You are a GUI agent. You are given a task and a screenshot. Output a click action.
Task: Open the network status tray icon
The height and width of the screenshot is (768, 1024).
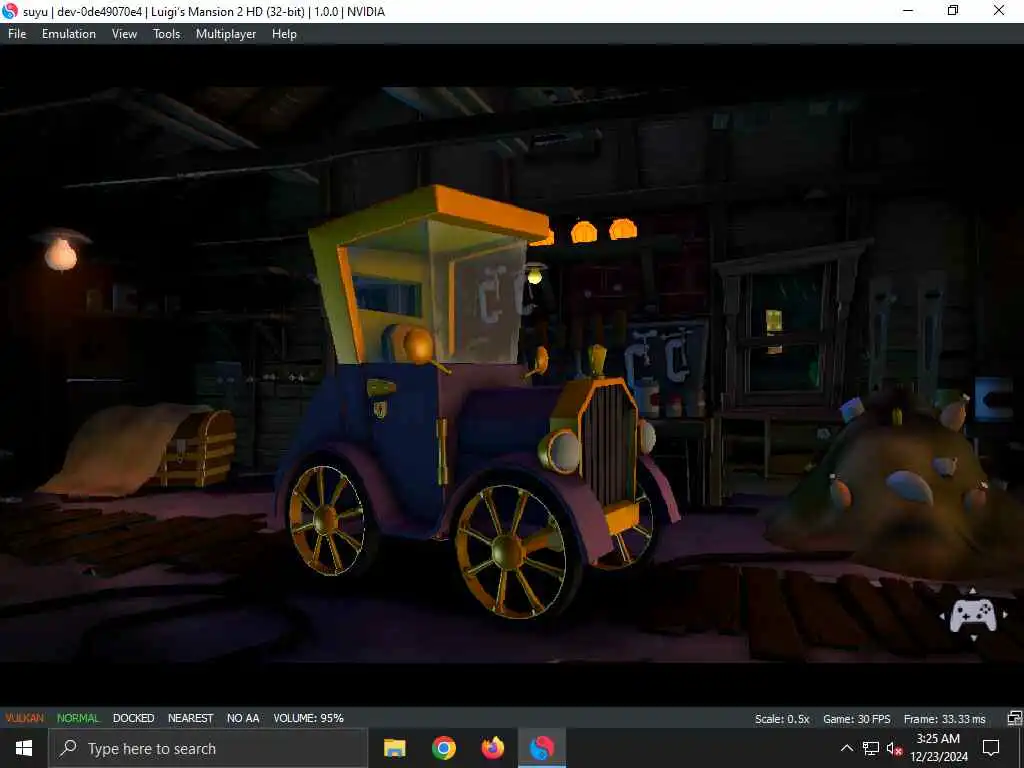click(x=871, y=748)
